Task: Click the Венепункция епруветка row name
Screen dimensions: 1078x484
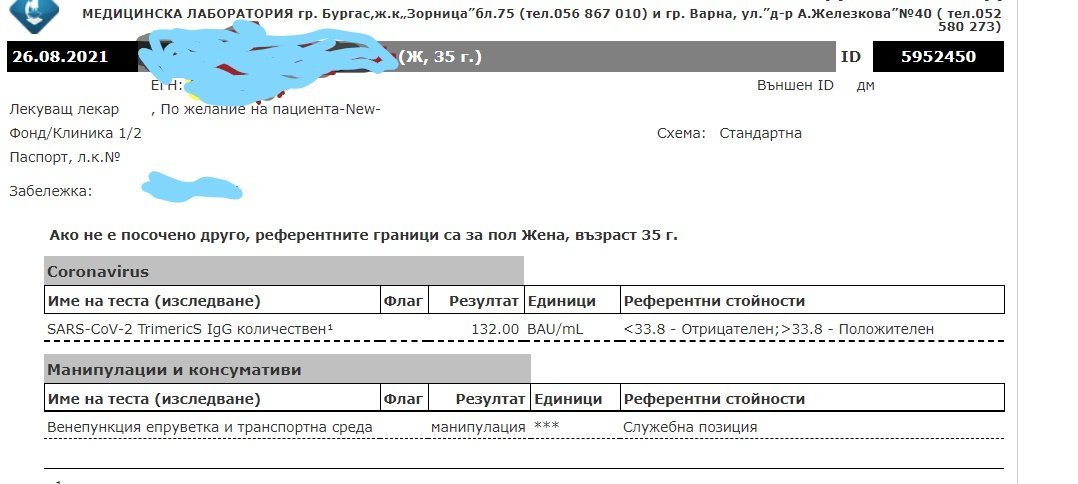Action: pyautogui.click(x=210, y=427)
